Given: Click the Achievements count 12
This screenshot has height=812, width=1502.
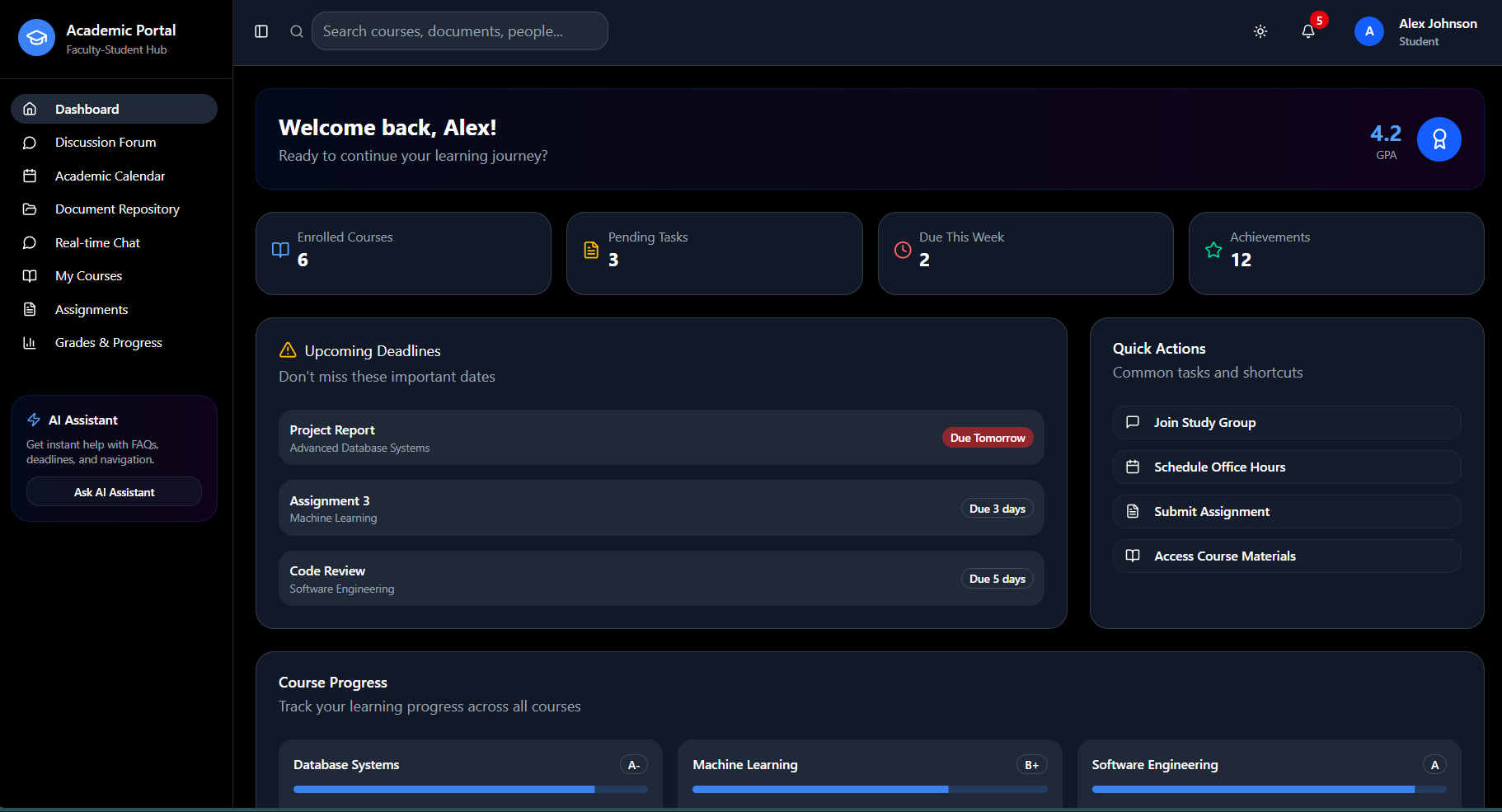Looking at the screenshot, I should coord(1241,260).
